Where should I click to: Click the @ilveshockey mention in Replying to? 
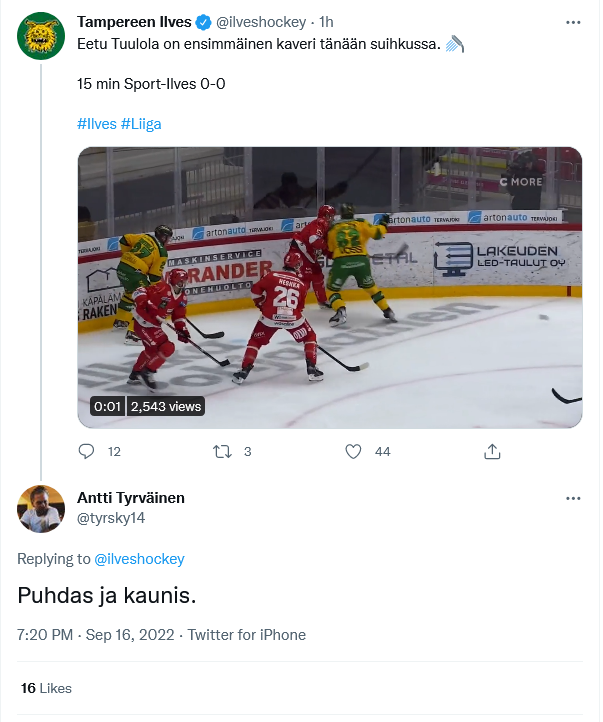coord(139,559)
